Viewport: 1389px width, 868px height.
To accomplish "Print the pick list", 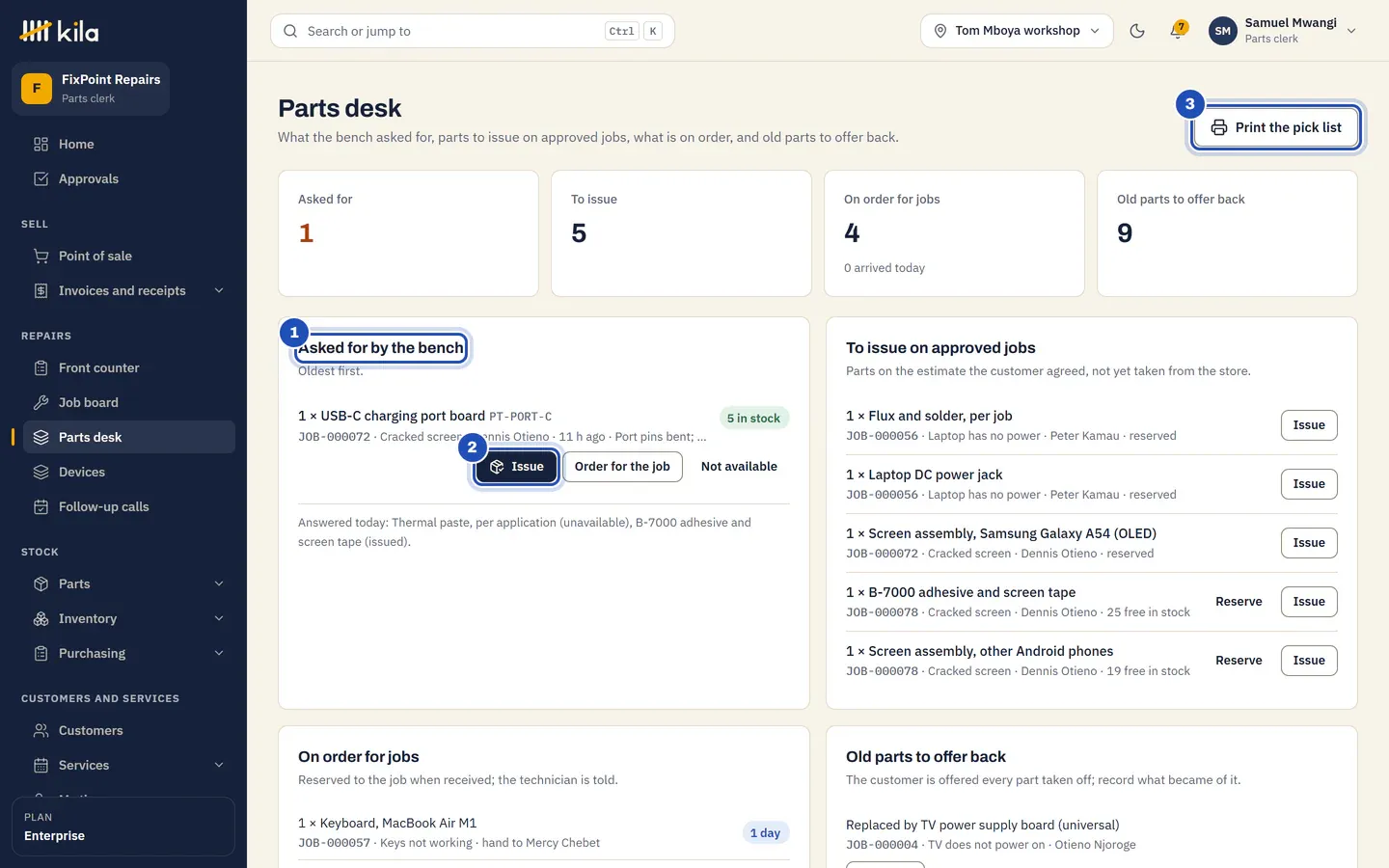I will click(1276, 127).
